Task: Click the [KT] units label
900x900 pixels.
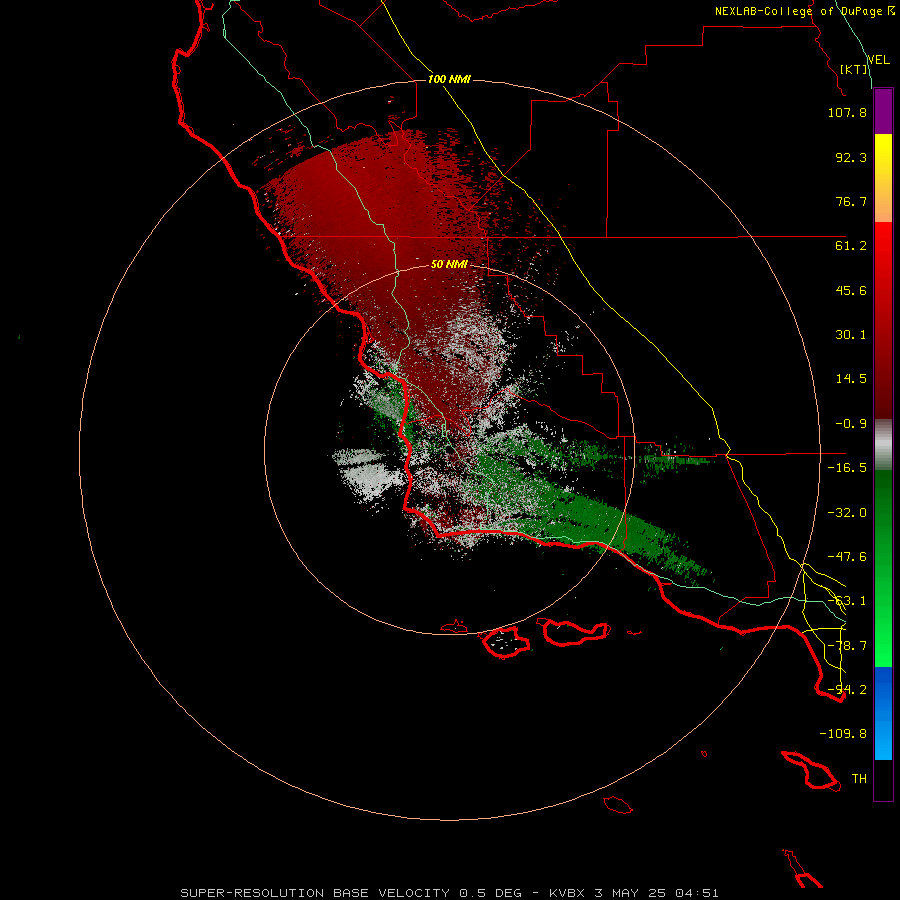Action: click(x=854, y=69)
